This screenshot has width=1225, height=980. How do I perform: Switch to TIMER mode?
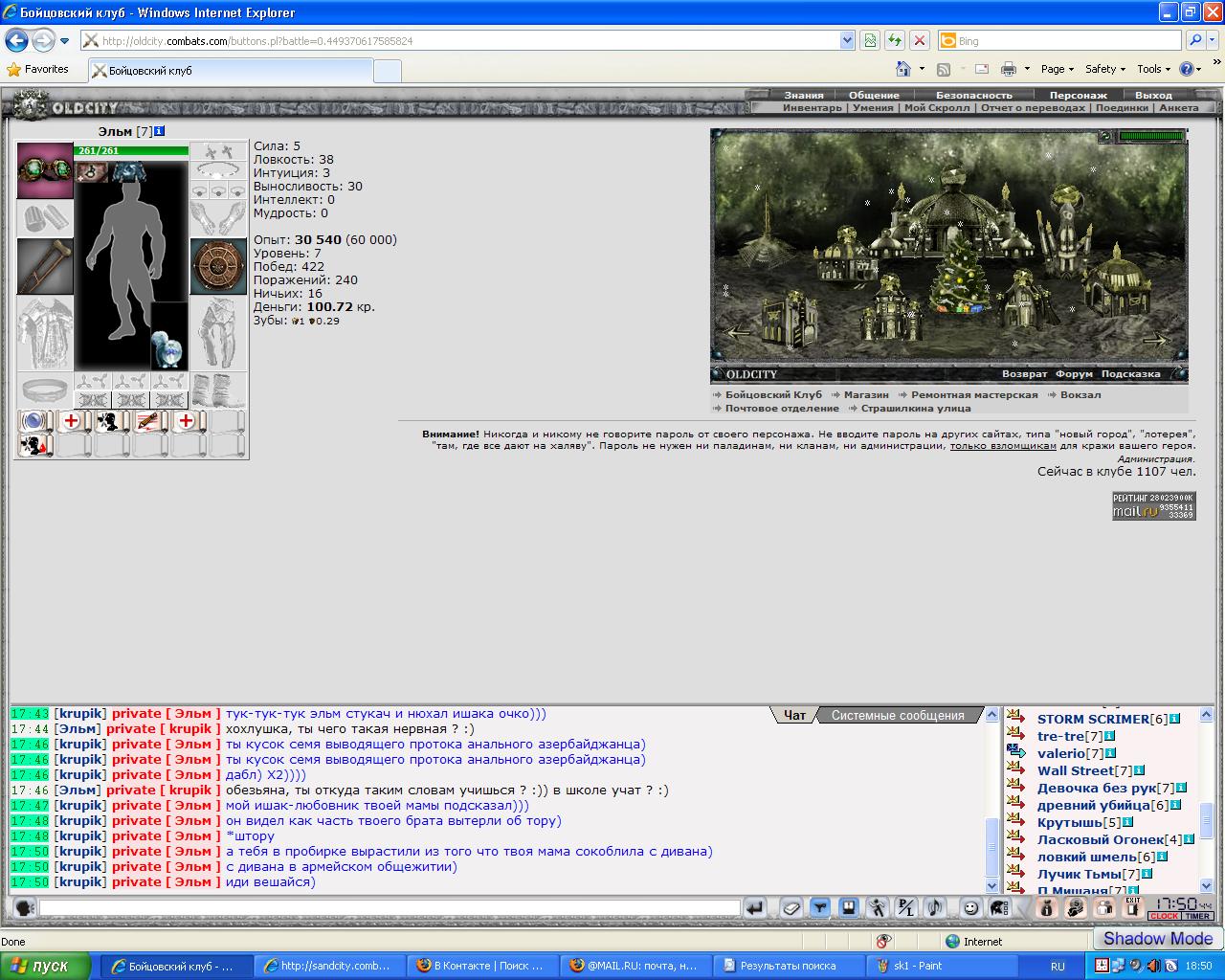pyautogui.click(x=1197, y=917)
